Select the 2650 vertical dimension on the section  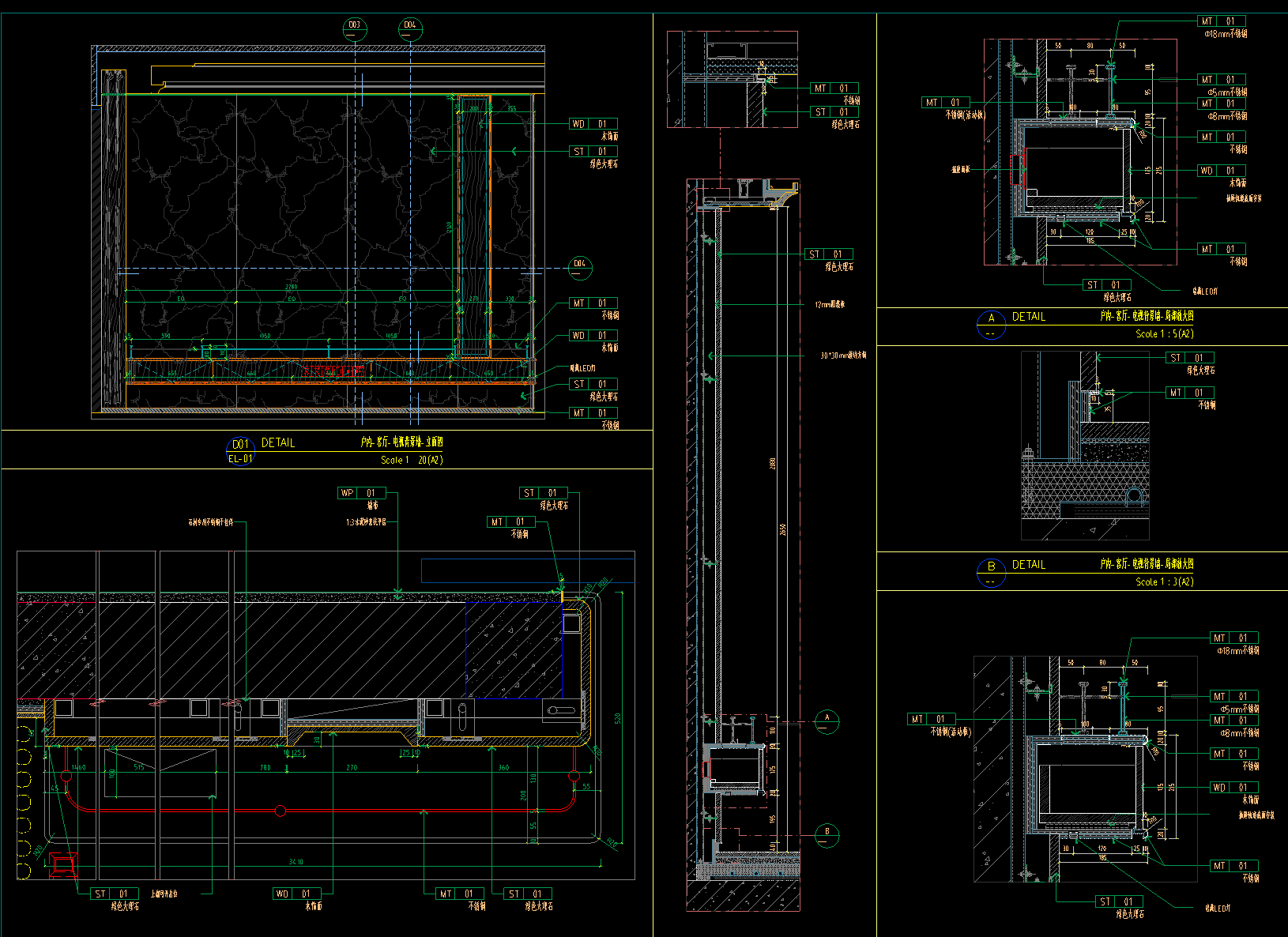tap(782, 529)
